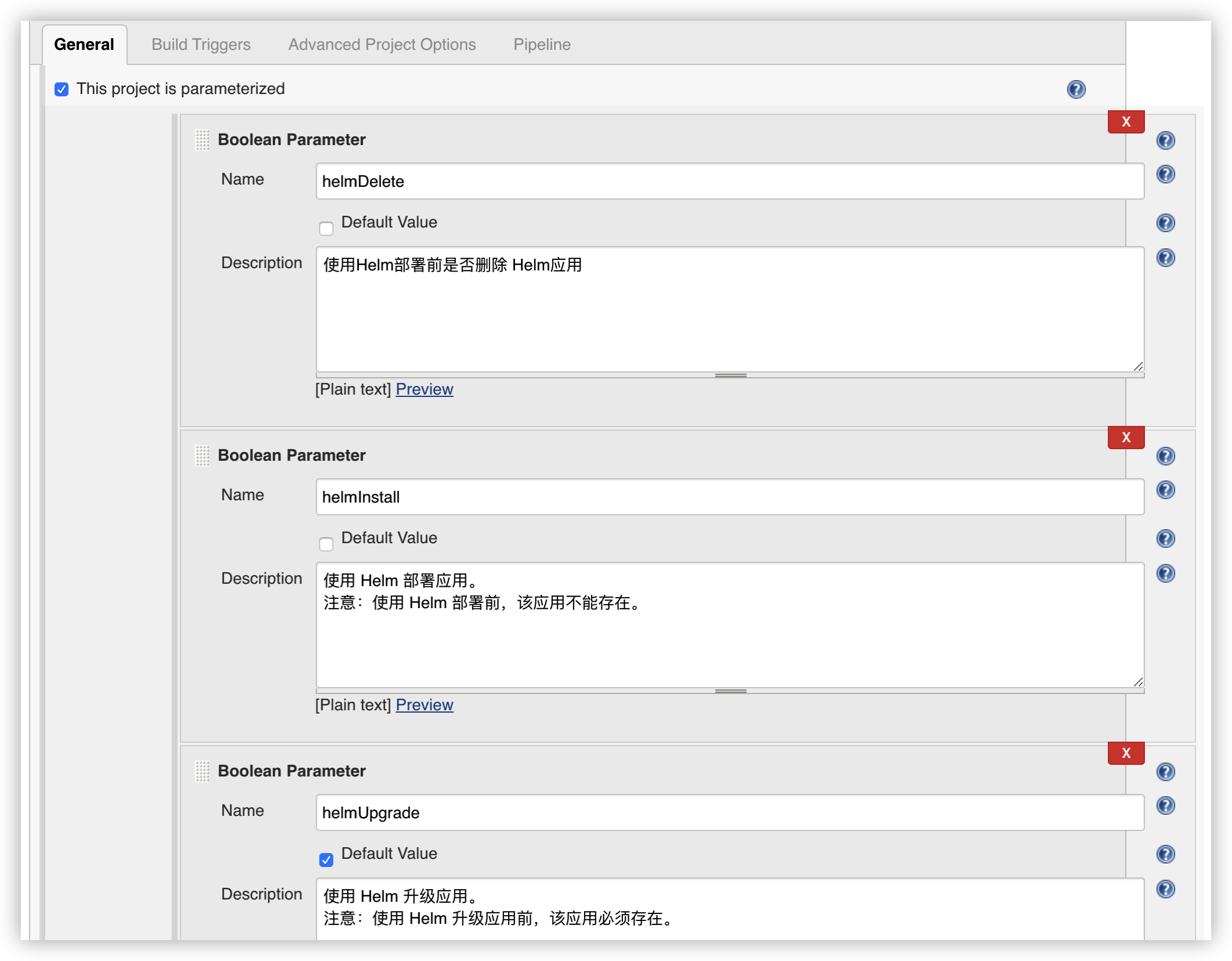Click help icon next to helmInstall description
The height and width of the screenshot is (961, 1232).
[1165, 573]
